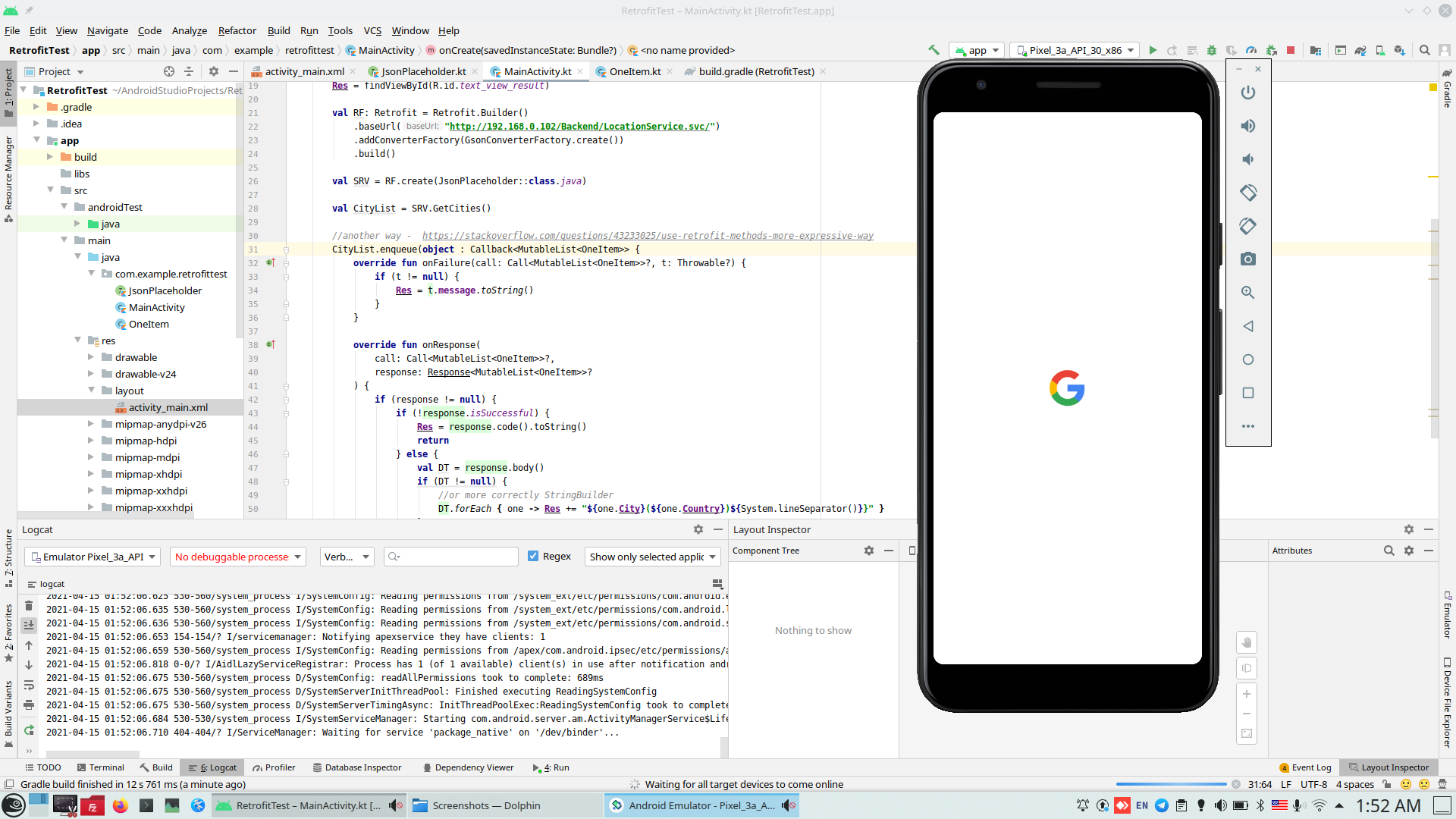Clear logcat with trash icon

29,605
